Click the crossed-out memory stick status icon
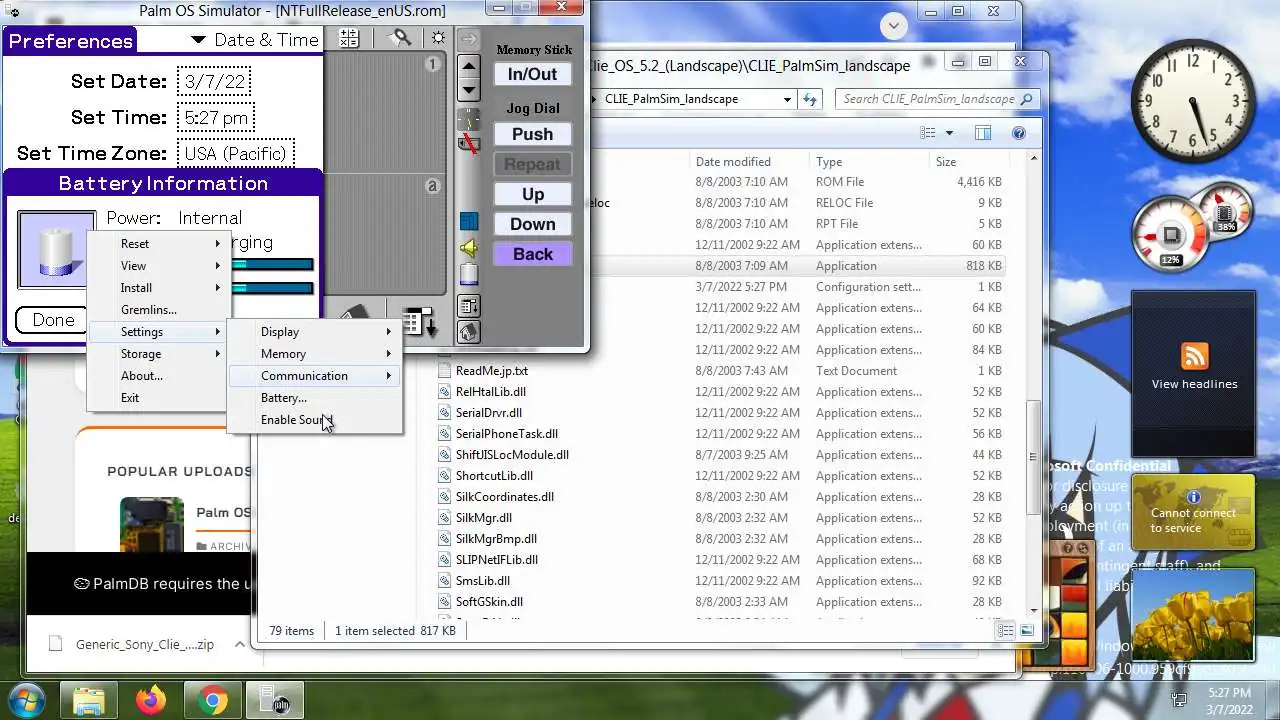Image resolution: width=1280 pixels, height=720 pixels. click(x=468, y=144)
